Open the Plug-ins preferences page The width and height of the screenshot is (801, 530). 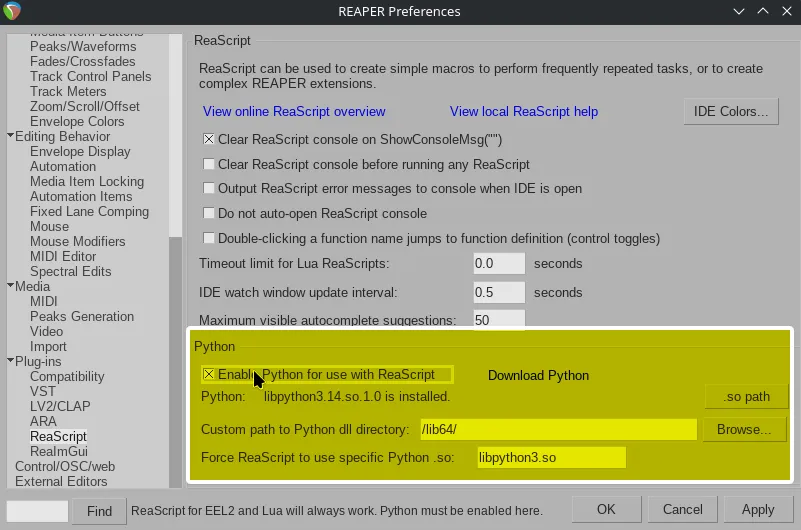[x=38, y=362]
